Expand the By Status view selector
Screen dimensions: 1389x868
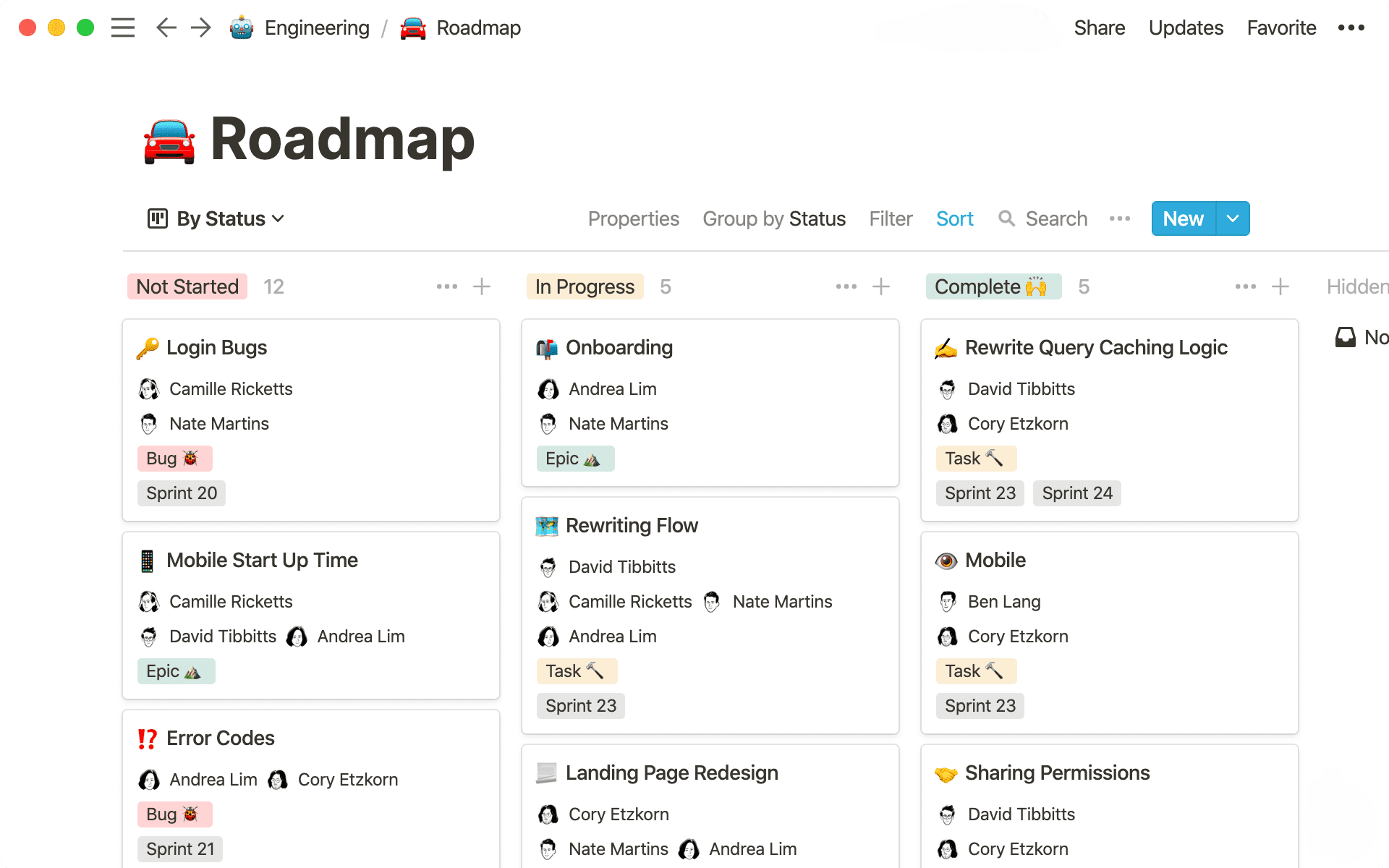(x=215, y=218)
